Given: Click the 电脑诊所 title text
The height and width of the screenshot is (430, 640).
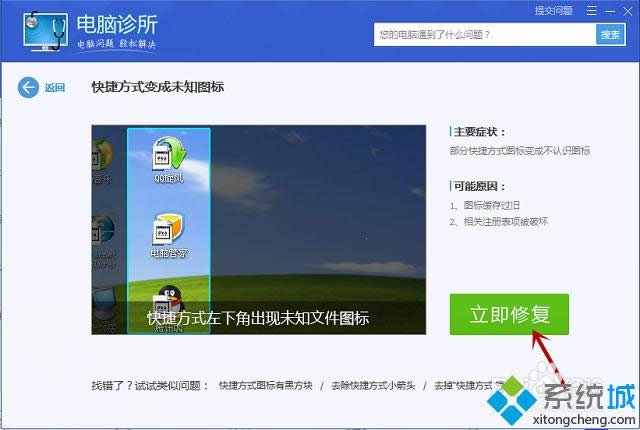Looking at the screenshot, I should coord(117,24).
